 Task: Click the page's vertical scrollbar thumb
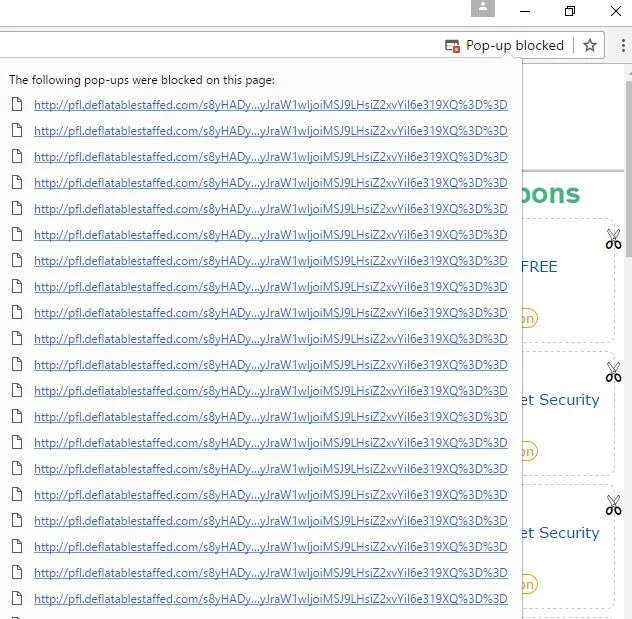628,168
